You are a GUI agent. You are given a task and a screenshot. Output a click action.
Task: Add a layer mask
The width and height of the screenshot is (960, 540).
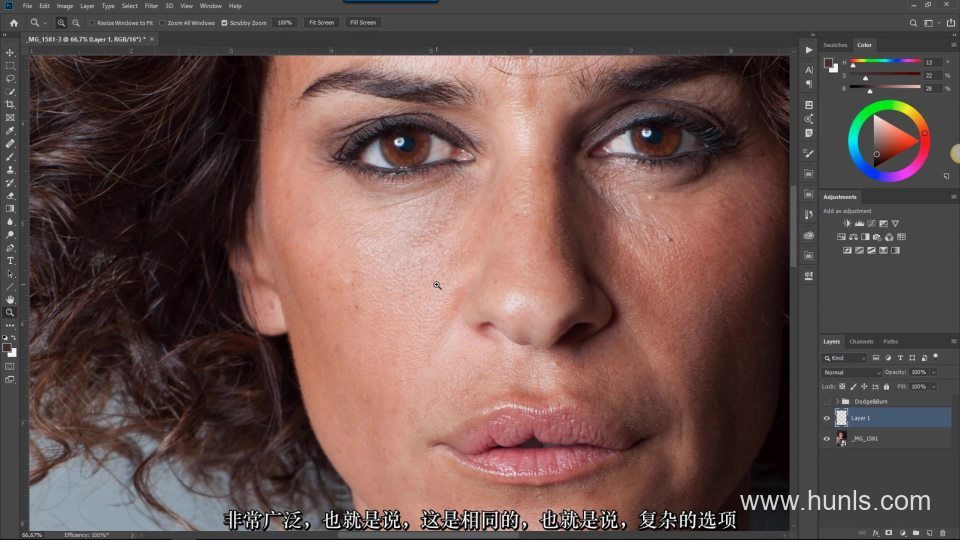[889, 533]
